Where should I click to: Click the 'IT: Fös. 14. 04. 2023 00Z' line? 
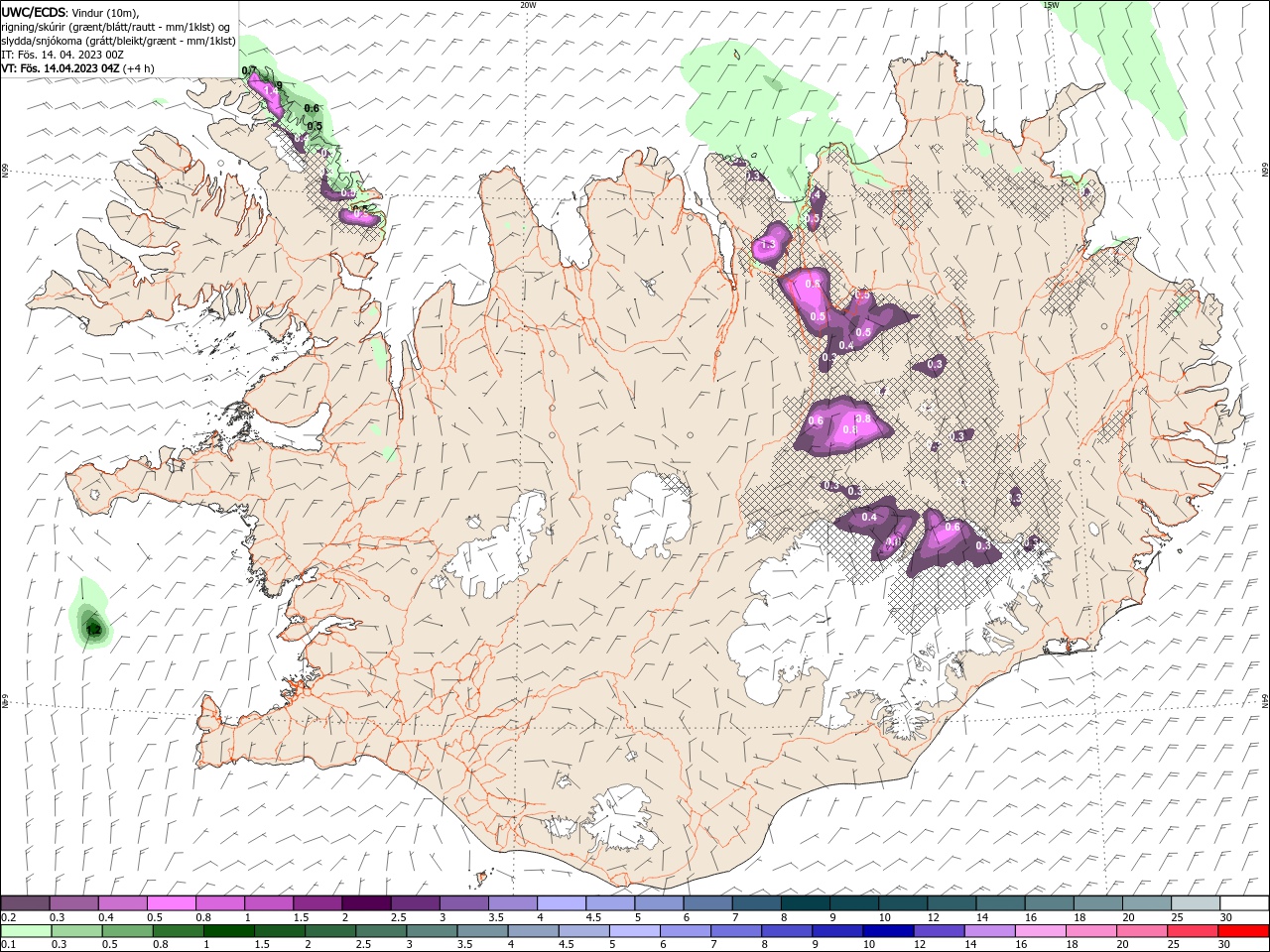[x=63, y=55]
